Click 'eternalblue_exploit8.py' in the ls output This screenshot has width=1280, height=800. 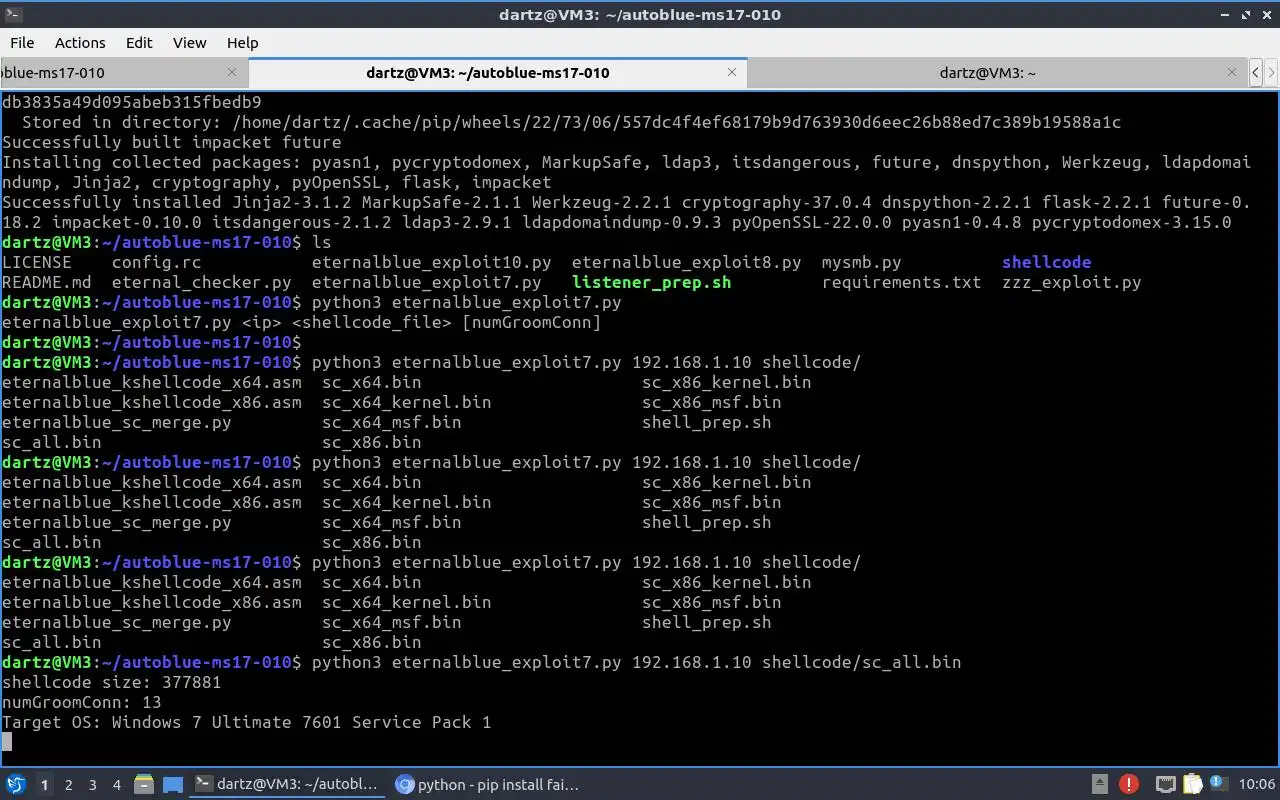pos(686,262)
